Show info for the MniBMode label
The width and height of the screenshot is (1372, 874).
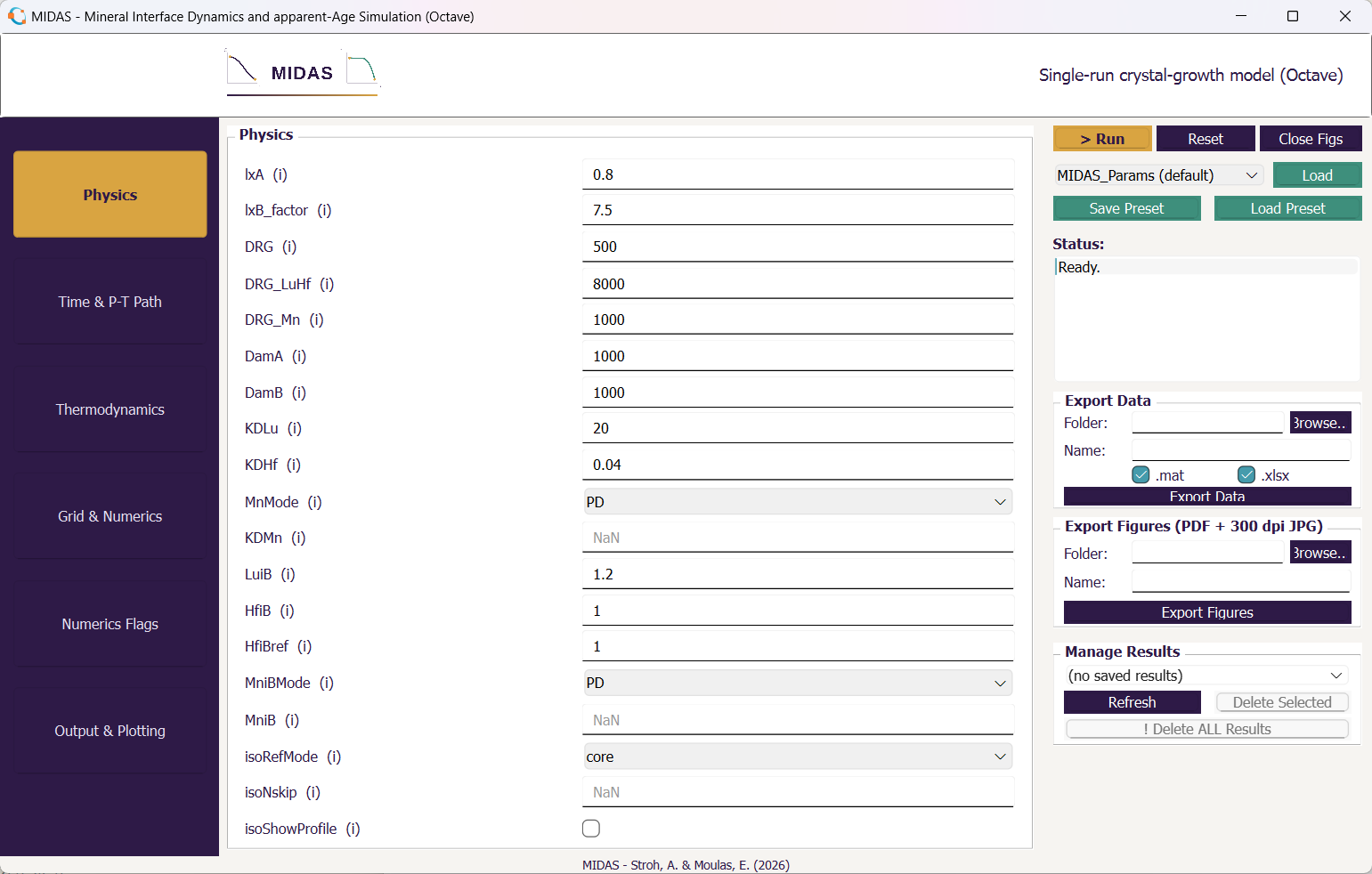pyautogui.click(x=327, y=683)
